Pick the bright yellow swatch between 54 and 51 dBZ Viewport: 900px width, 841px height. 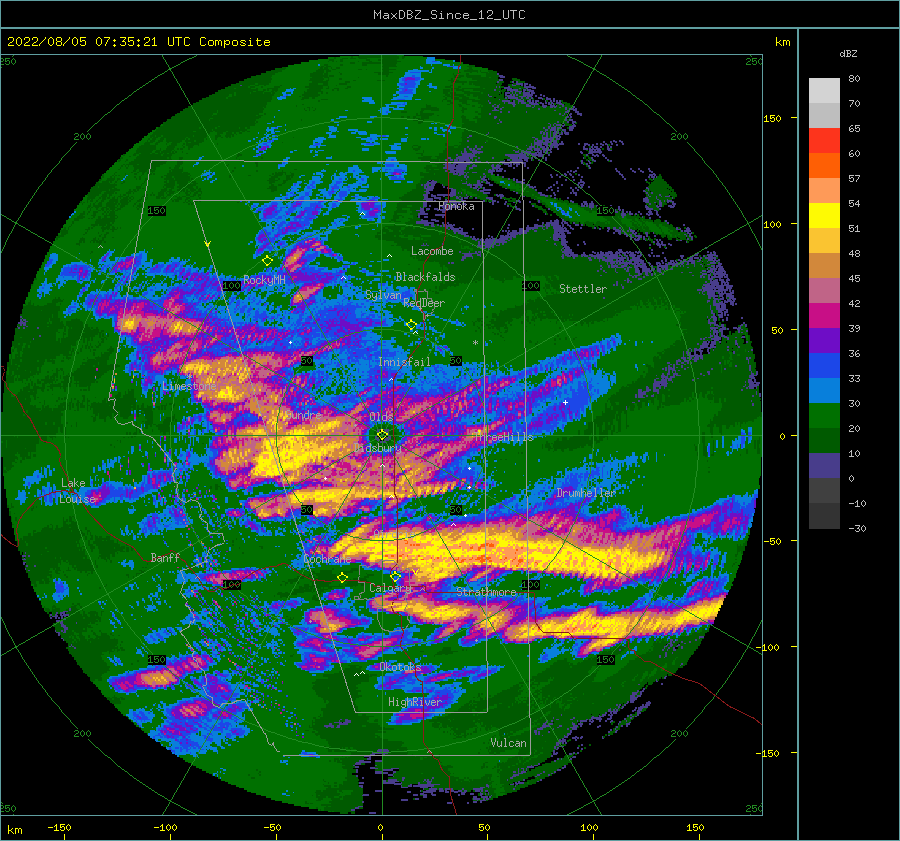[x=824, y=216]
